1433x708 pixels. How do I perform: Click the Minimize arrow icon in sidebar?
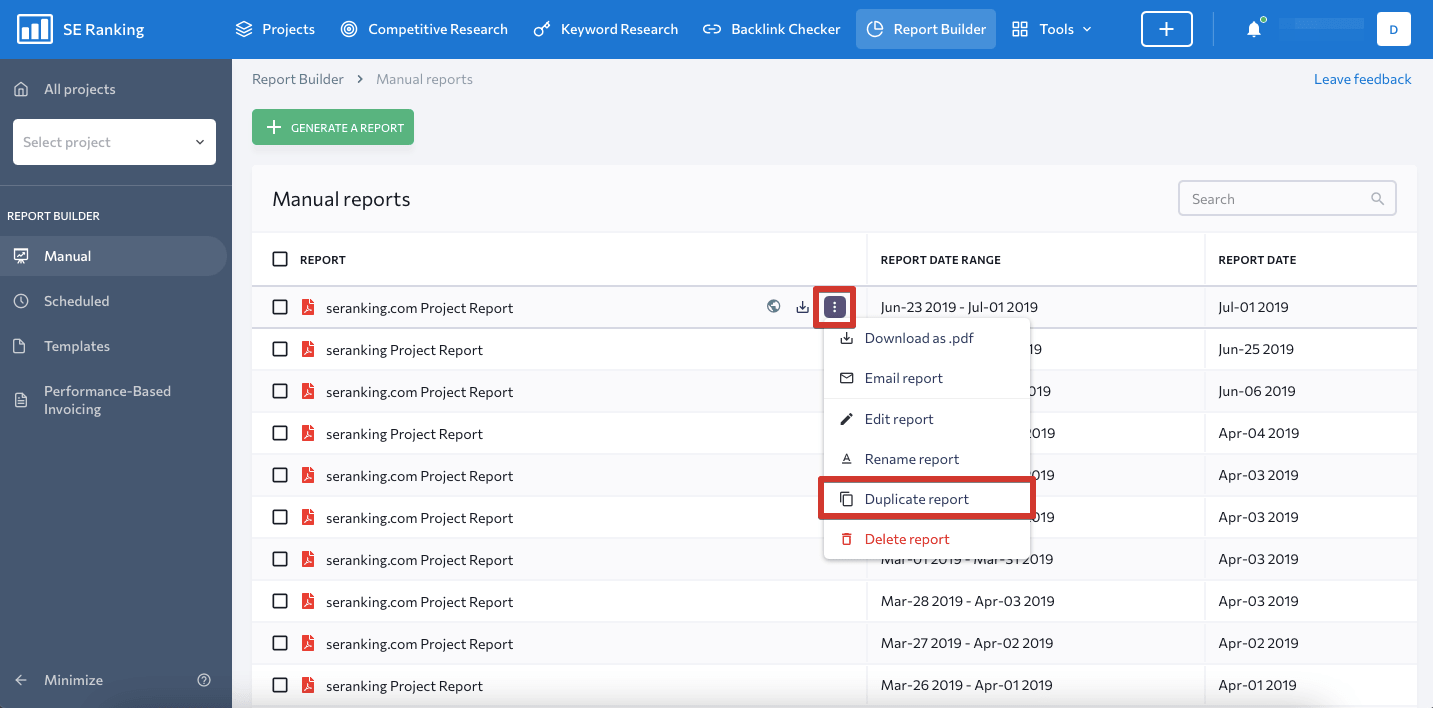(x=21, y=680)
